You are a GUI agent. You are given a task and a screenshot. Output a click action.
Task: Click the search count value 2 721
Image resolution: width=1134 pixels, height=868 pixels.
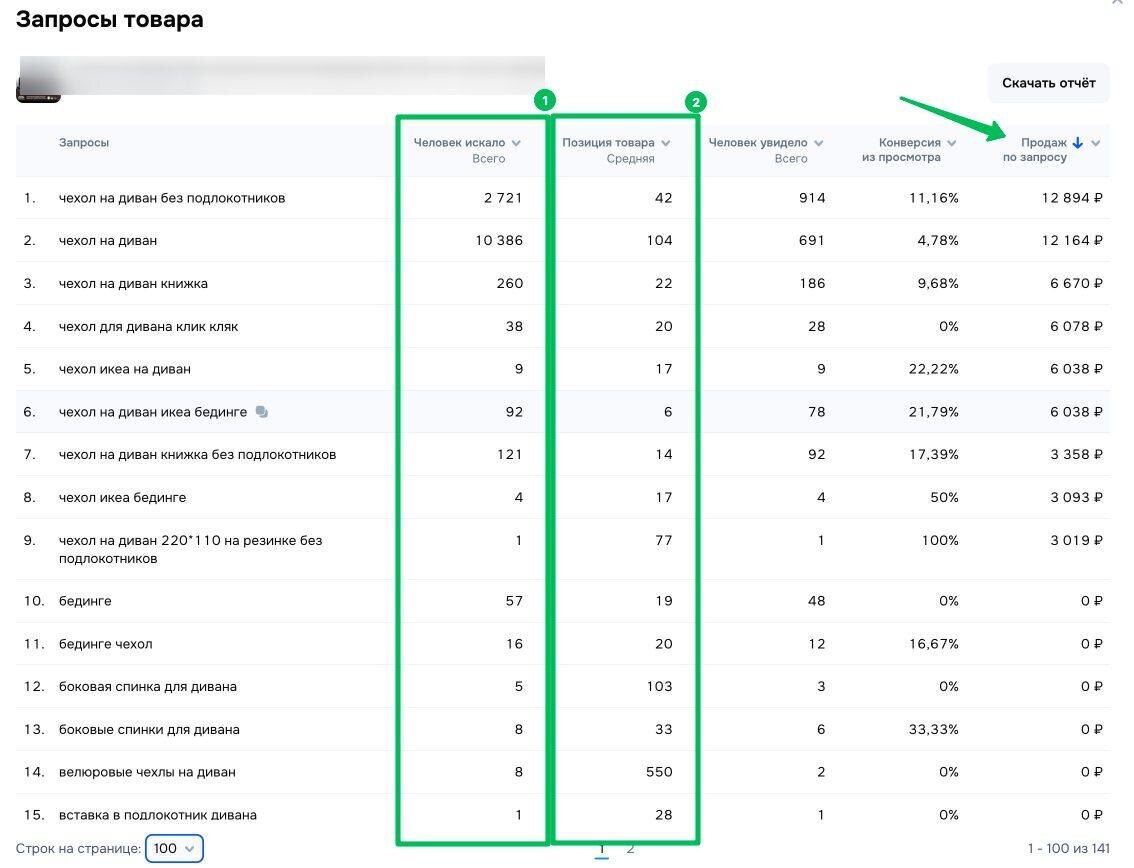(x=503, y=197)
